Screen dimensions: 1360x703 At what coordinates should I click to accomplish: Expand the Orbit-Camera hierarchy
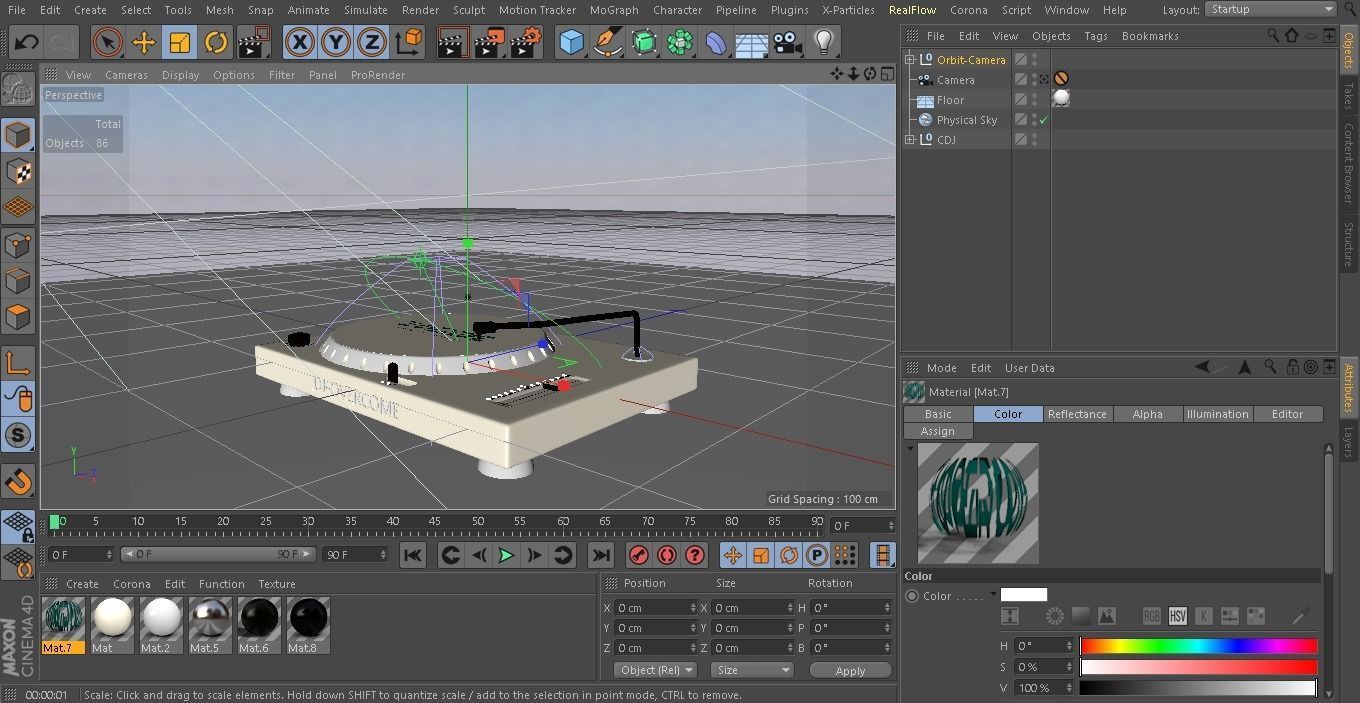(911, 60)
